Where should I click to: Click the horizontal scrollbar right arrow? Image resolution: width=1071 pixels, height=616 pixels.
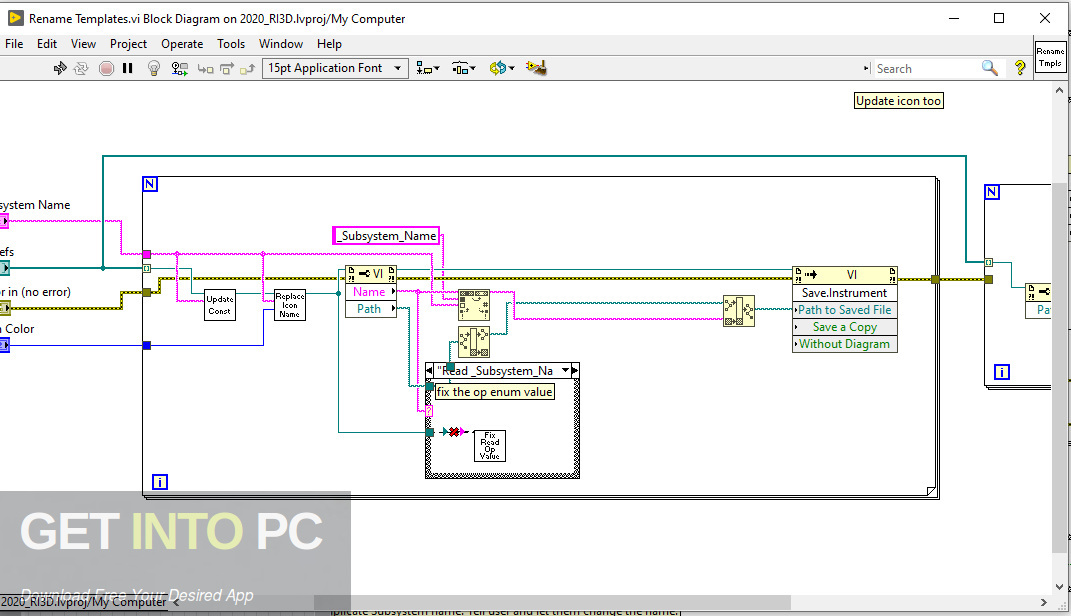click(1043, 602)
